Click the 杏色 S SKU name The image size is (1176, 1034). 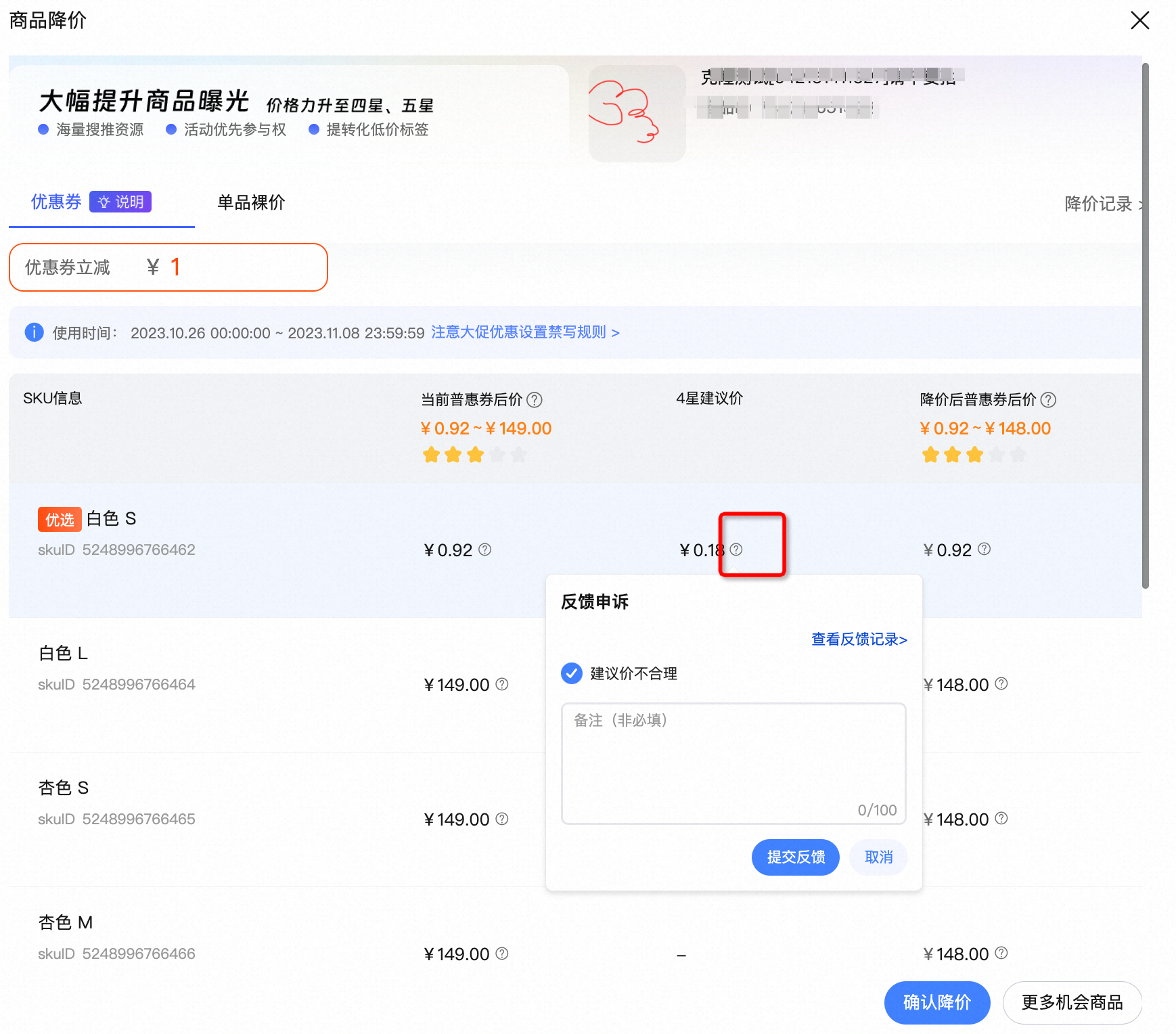coord(63,788)
